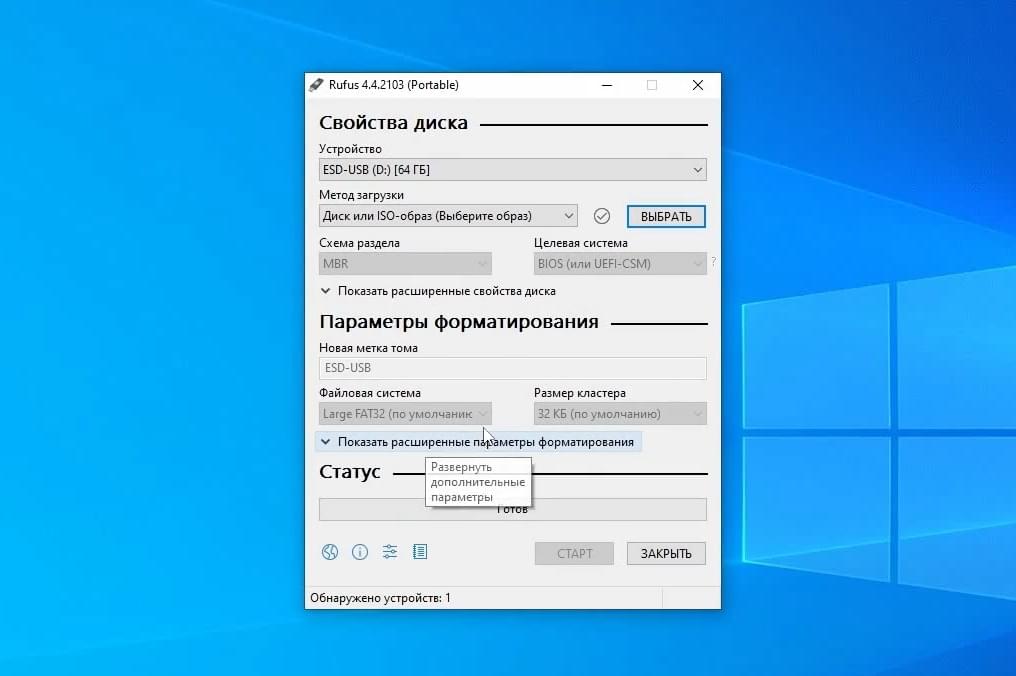Open the language selection globe icon
Viewport: 1016px width, 676px height.
click(x=330, y=552)
